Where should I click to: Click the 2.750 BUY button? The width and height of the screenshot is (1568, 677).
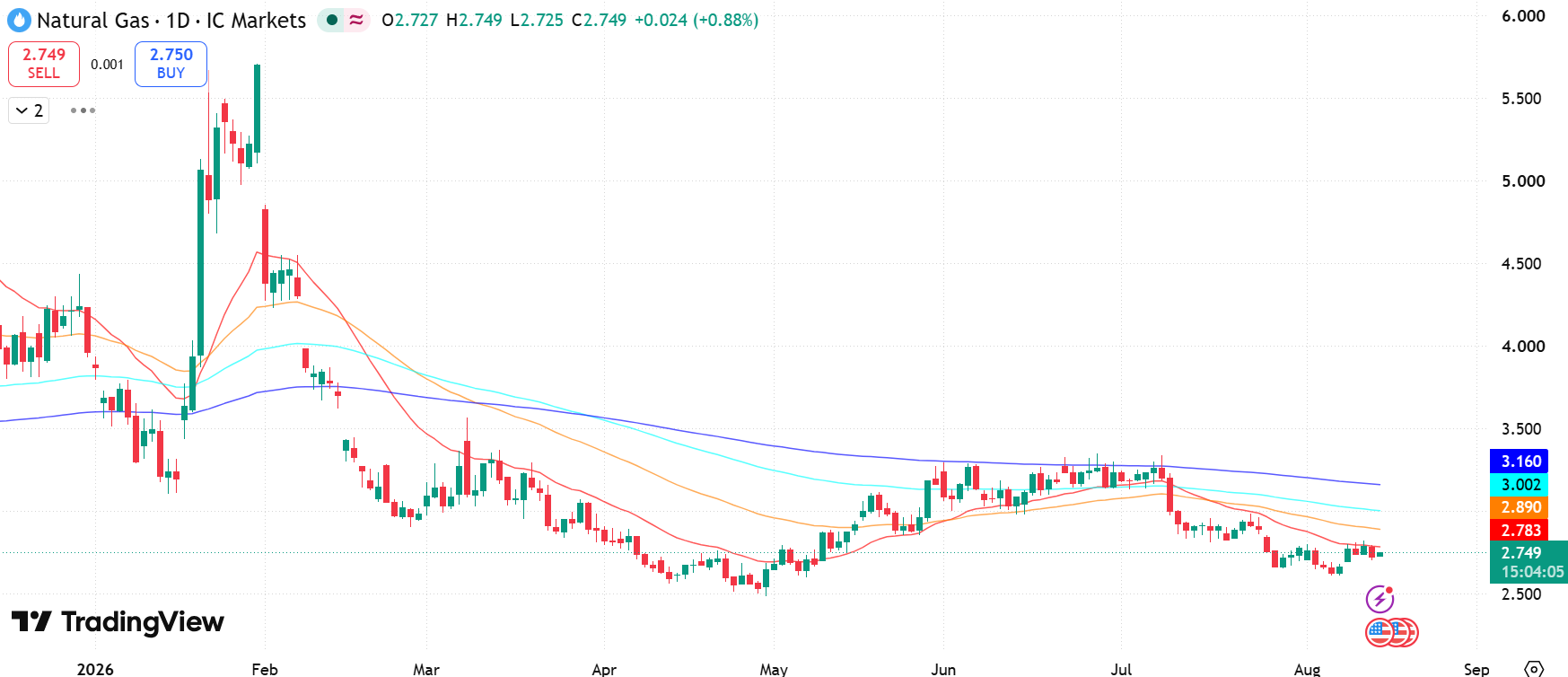(x=171, y=64)
